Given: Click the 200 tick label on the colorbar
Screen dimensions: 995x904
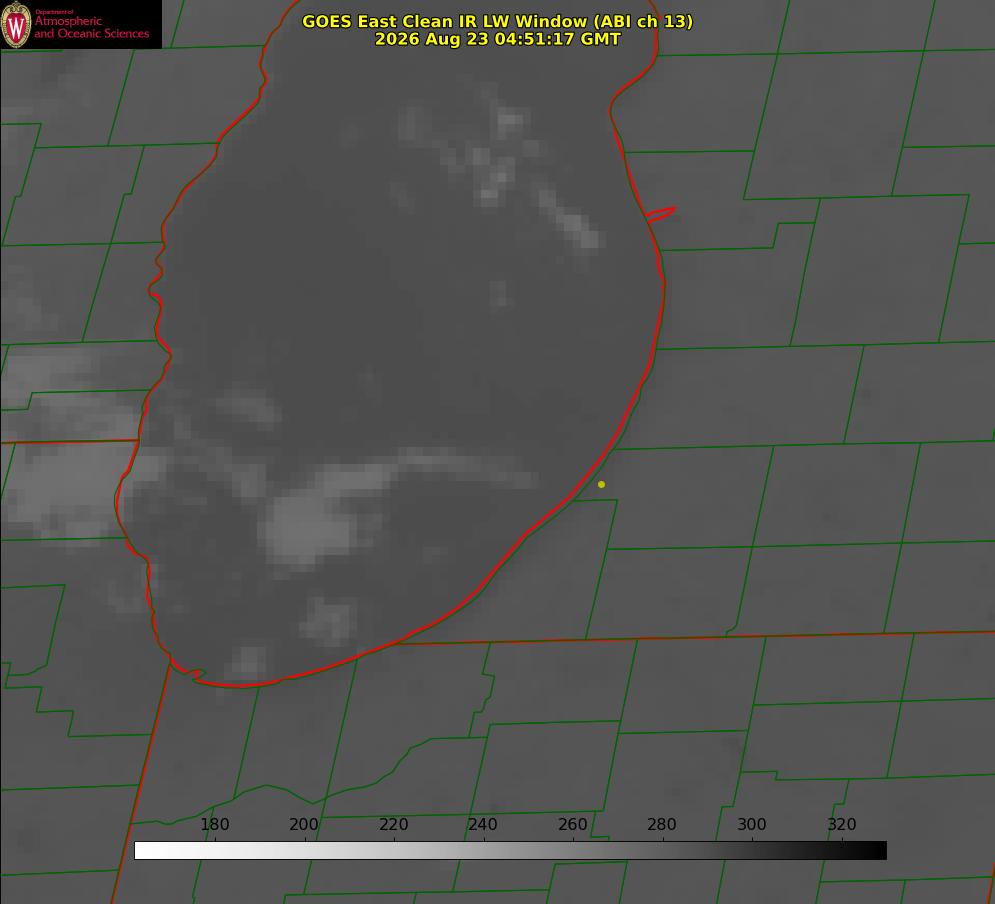Looking at the screenshot, I should [304, 824].
